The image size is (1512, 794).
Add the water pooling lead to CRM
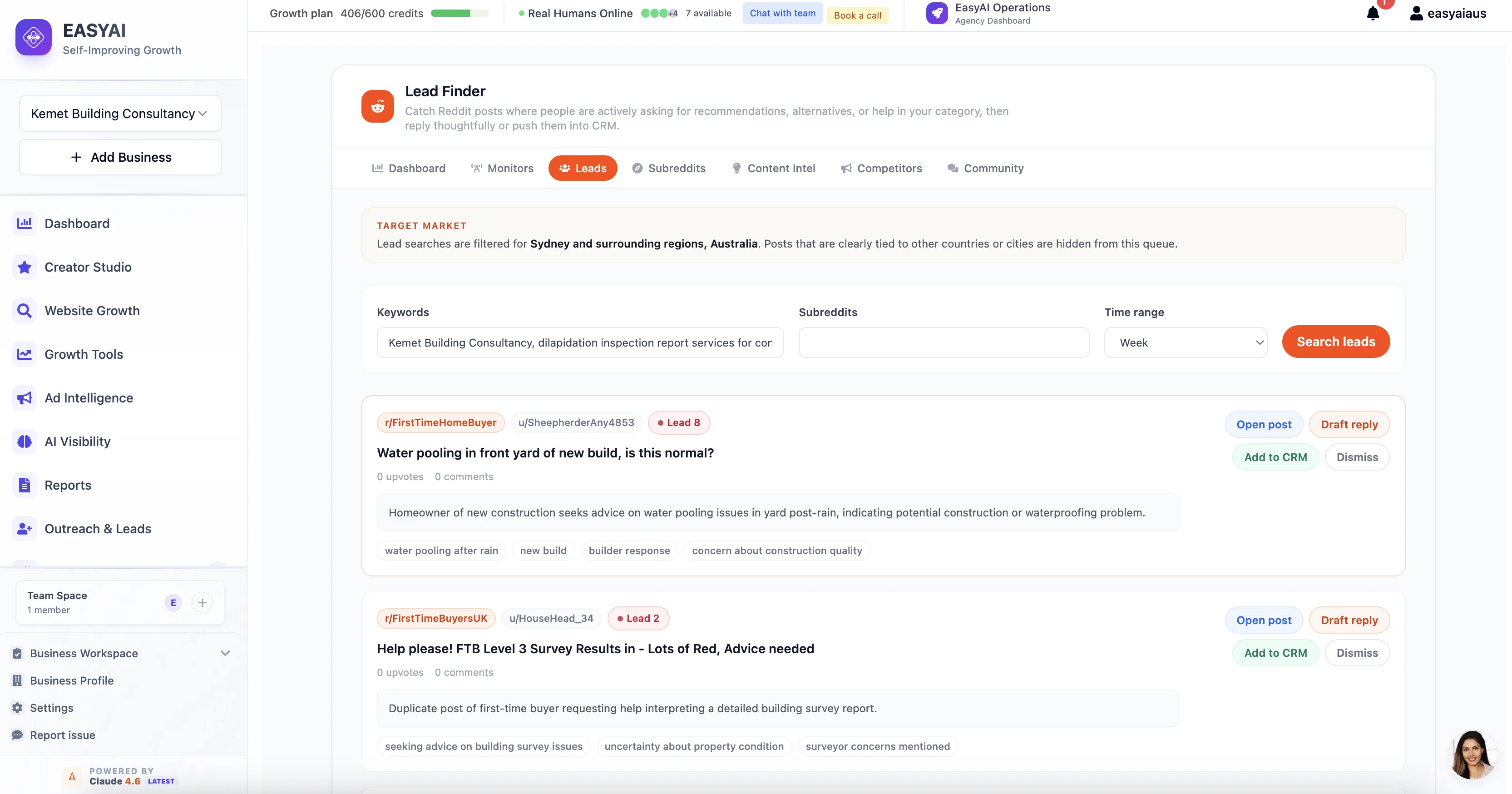(x=1275, y=457)
